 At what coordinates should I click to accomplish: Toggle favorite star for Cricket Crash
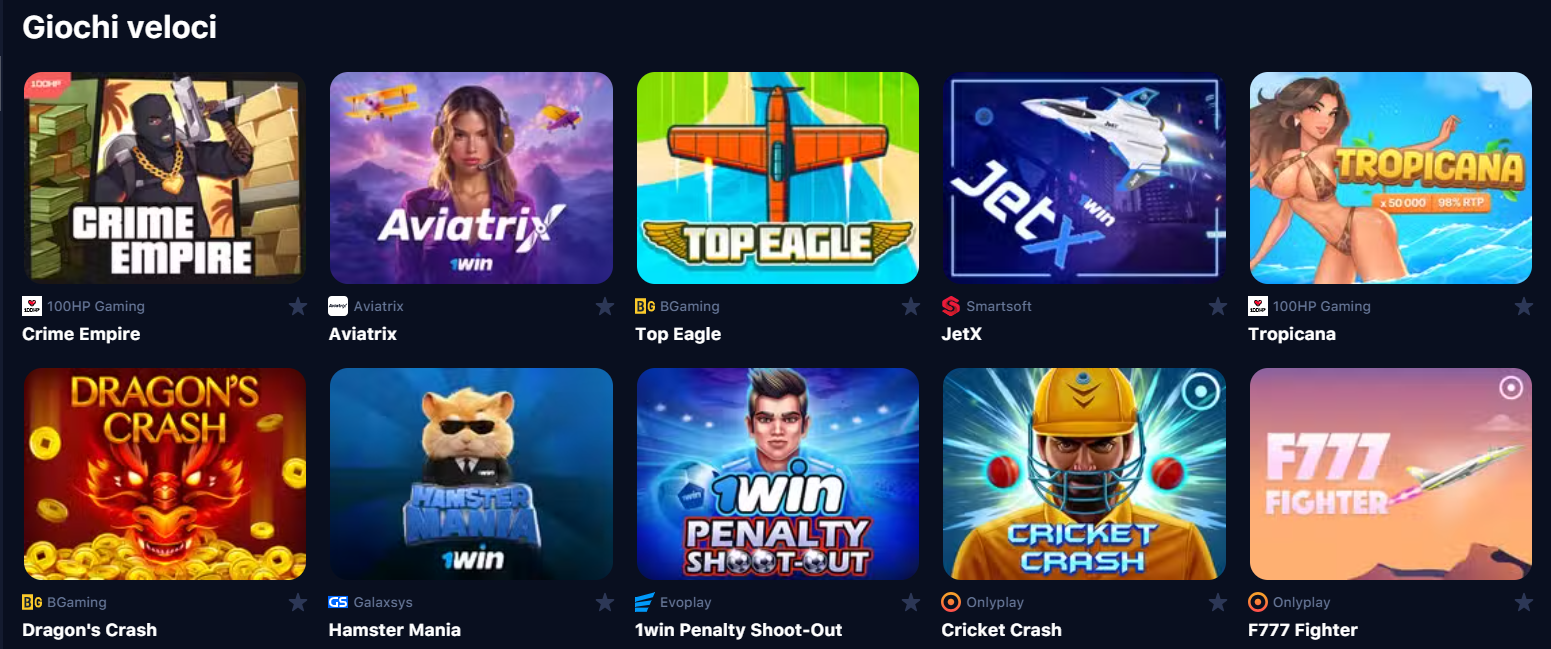1218,602
